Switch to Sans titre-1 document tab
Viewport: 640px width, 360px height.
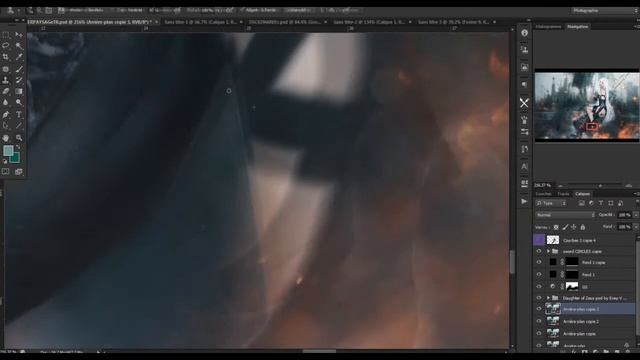(200, 22)
